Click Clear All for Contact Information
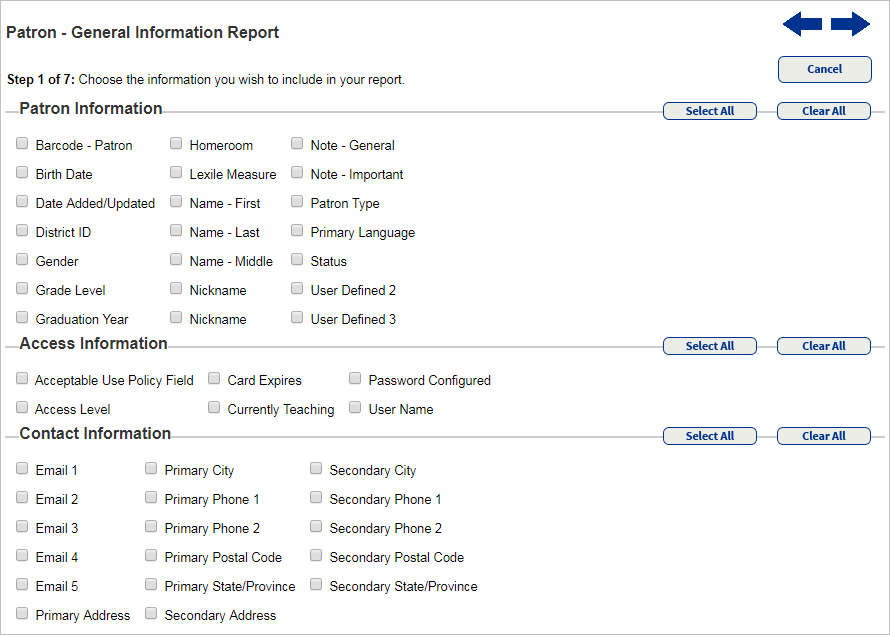The height and width of the screenshot is (635, 890). pyautogui.click(x=823, y=435)
